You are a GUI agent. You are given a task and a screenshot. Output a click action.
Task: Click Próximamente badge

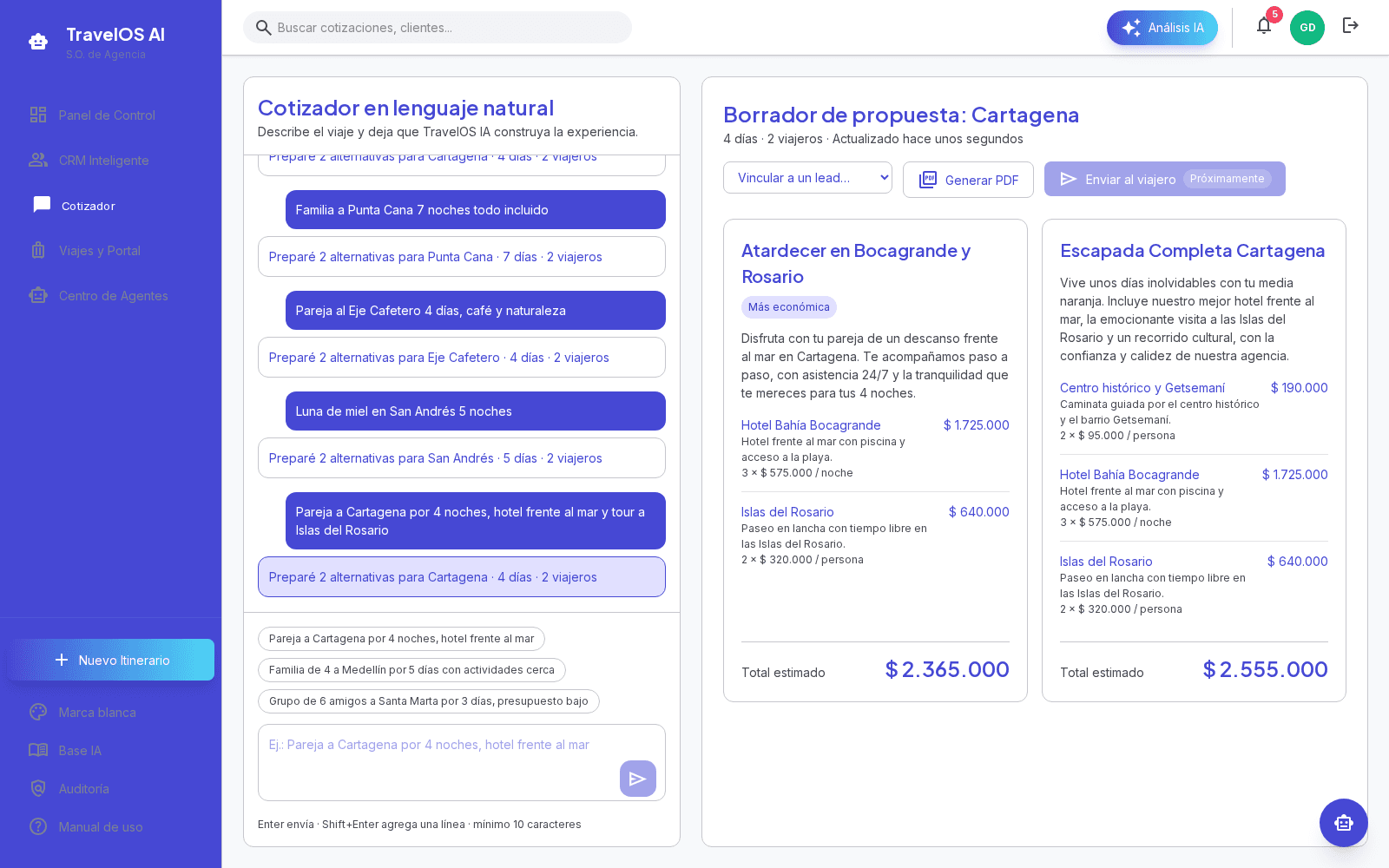1228,179
